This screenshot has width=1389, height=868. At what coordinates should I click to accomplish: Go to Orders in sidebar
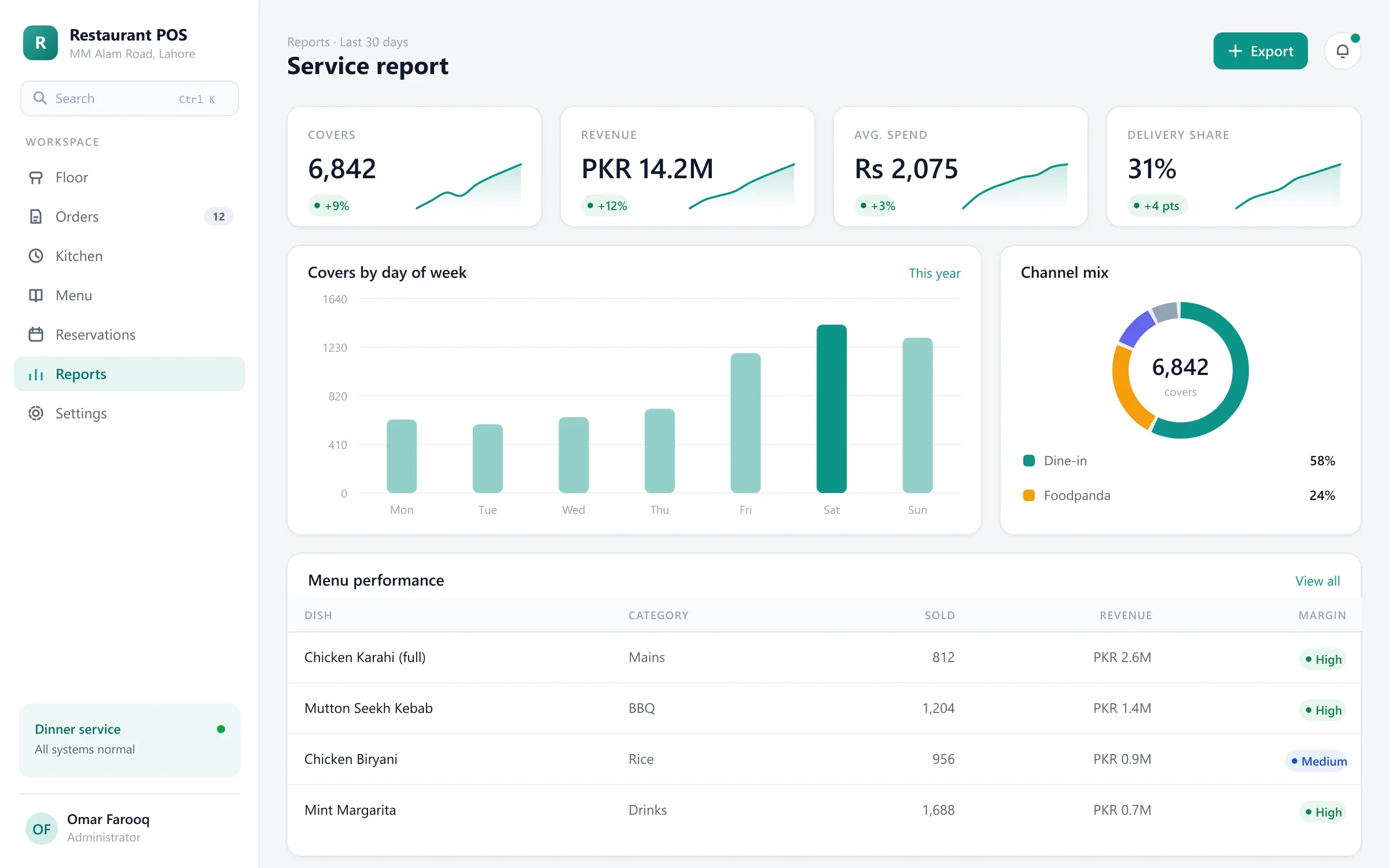point(130,217)
